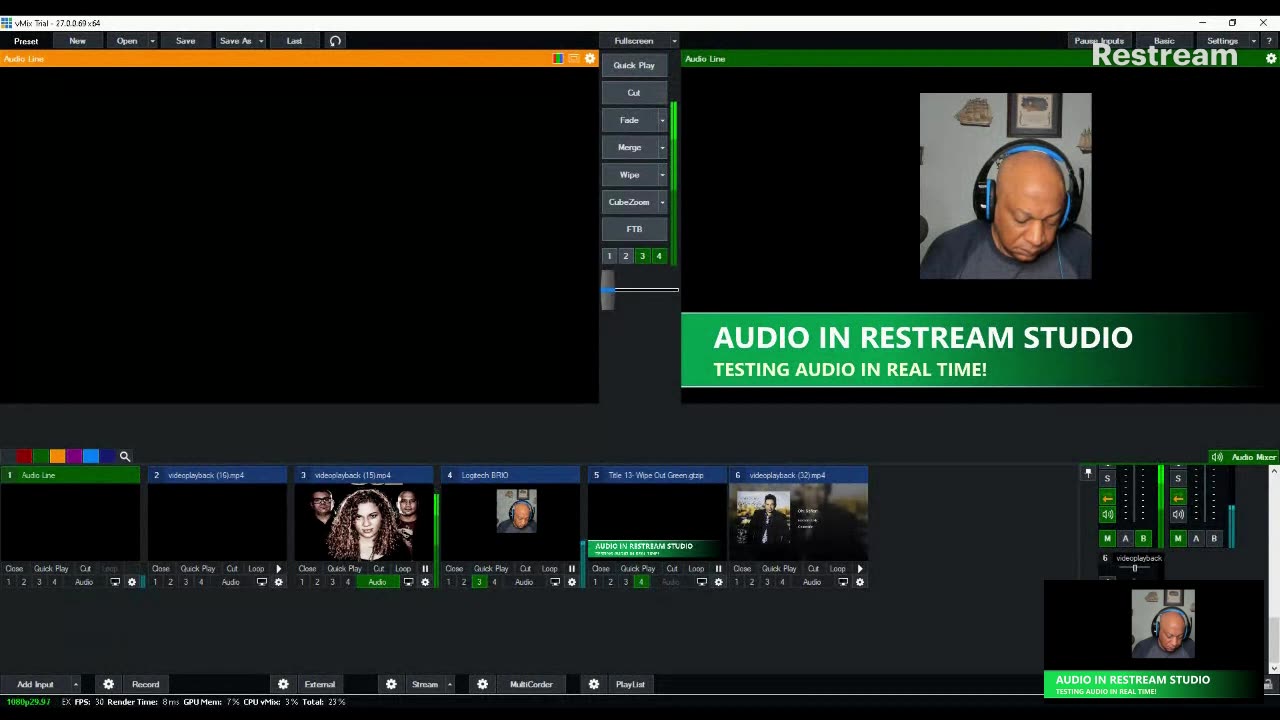Pause the videoplayback (15).mp4 input

pyautogui.click(x=425, y=569)
